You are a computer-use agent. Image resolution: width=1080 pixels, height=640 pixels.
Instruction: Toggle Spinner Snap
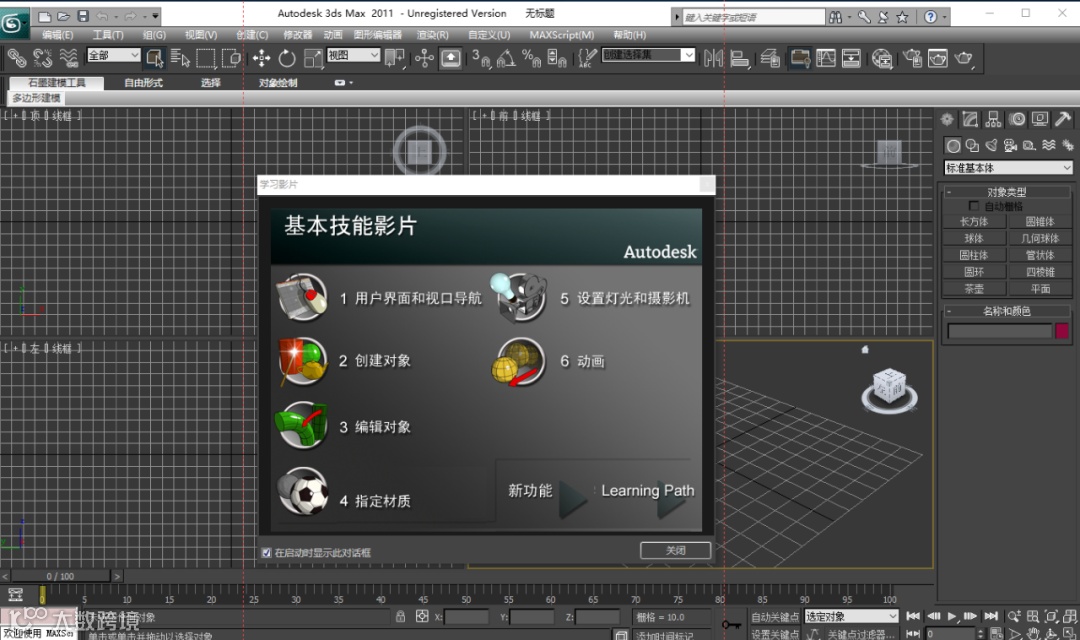[x=557, y=59]
